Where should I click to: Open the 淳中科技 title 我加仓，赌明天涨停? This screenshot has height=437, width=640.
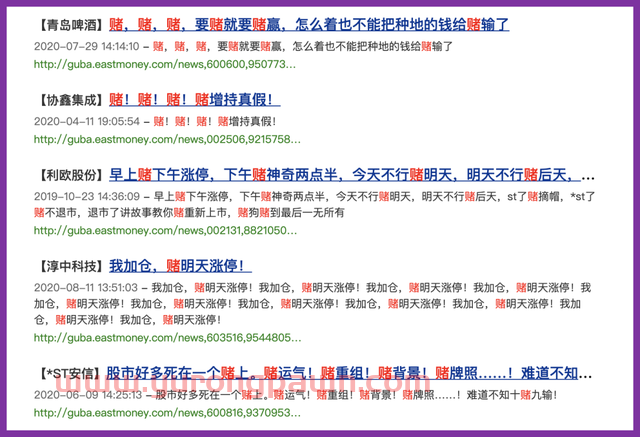[x=180, y=266]
